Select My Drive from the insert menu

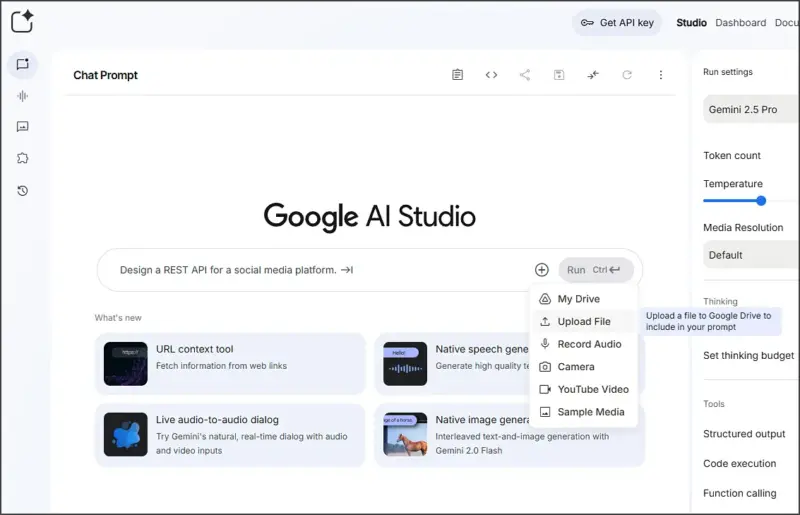585,299
